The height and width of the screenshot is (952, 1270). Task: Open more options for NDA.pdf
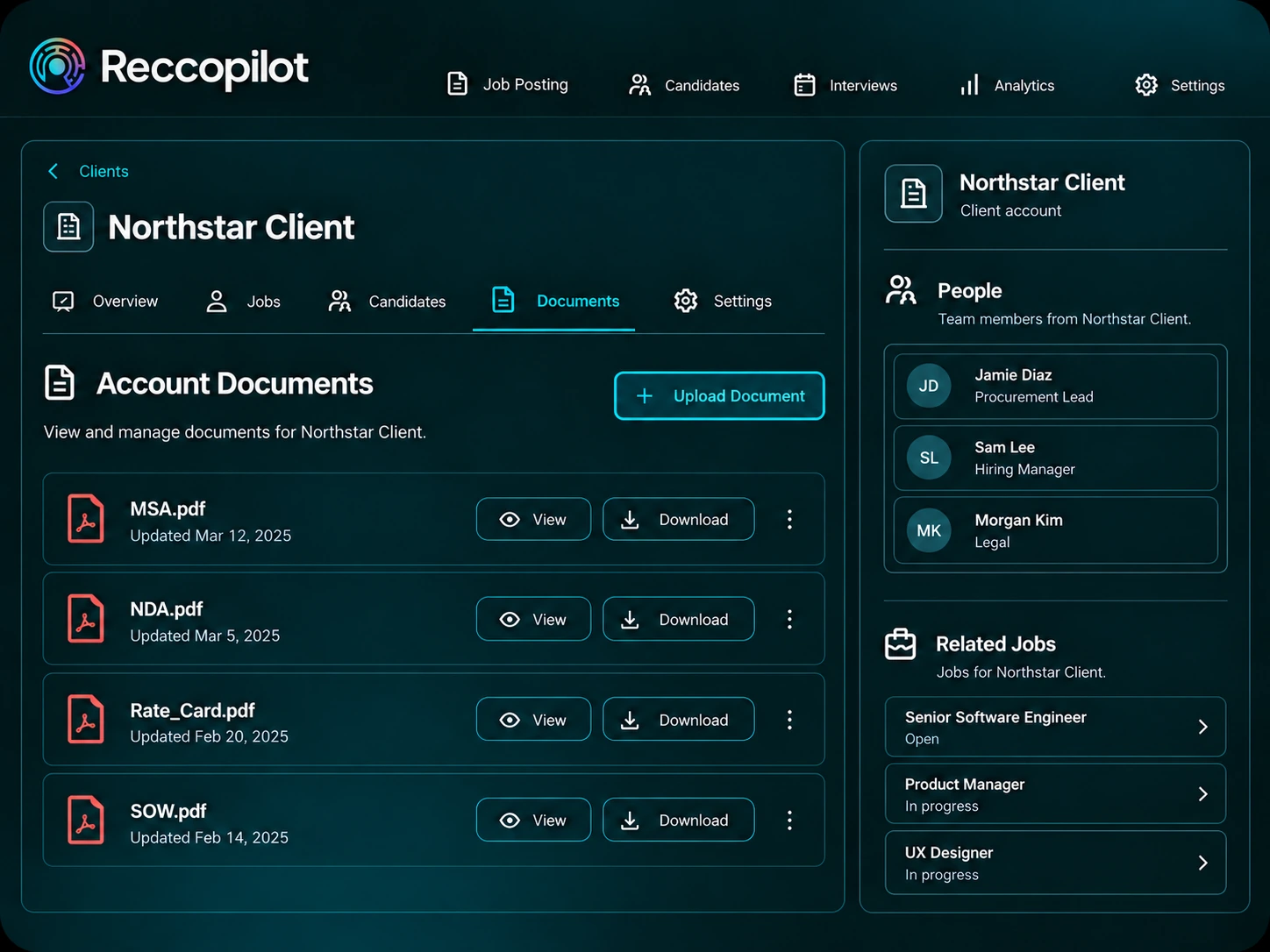pyautogui.click(x=789, y=620)
